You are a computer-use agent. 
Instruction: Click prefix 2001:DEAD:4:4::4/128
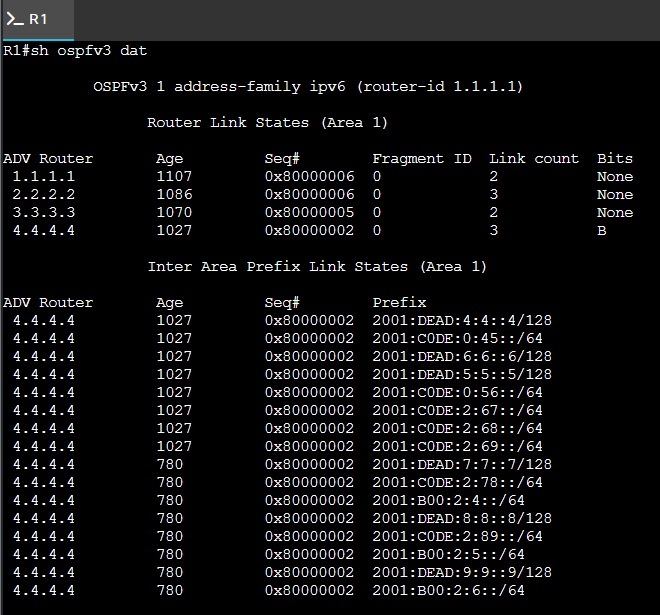pyautogui.click(x=462, y=321)
